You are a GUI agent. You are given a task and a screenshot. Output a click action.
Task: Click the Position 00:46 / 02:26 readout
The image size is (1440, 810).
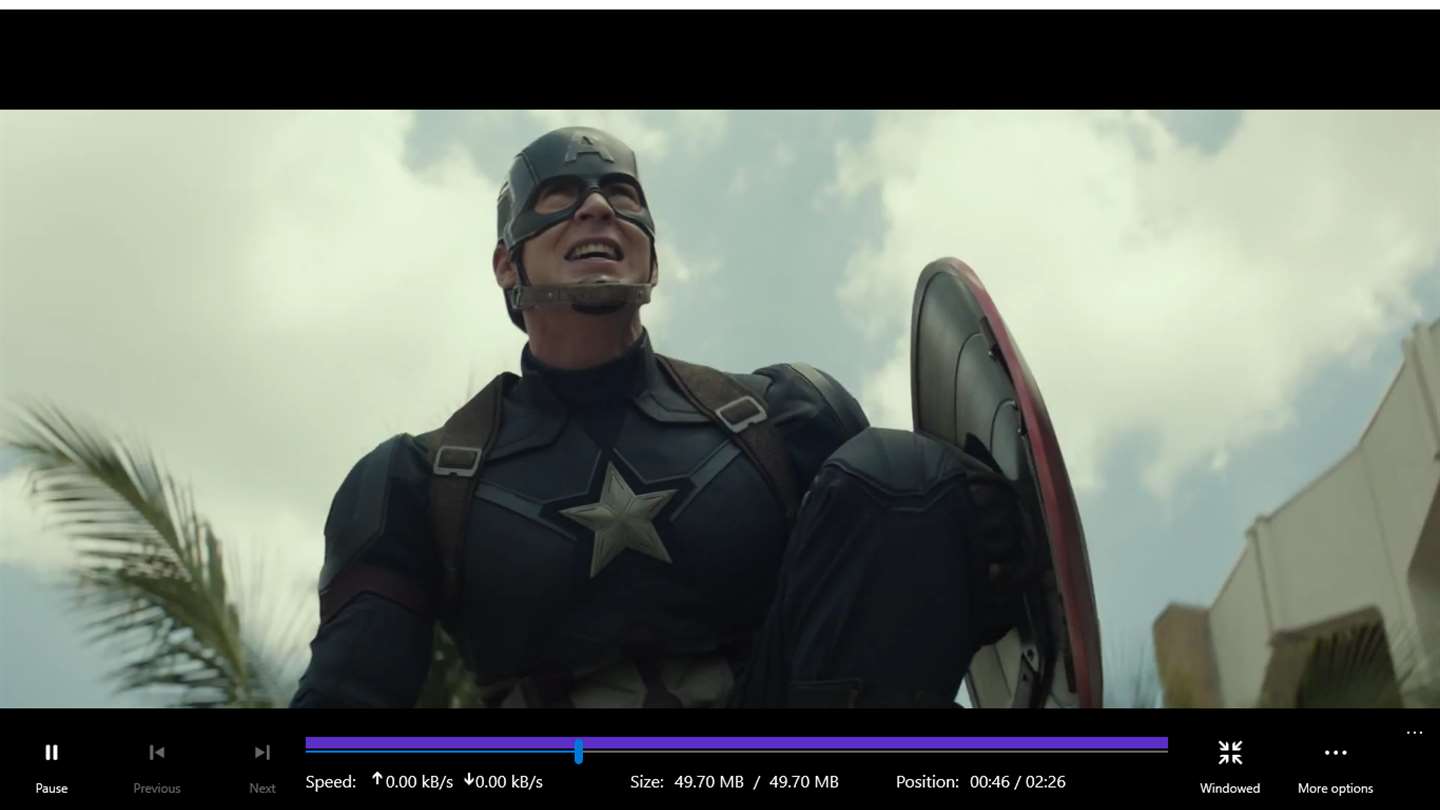click(980, 782)
